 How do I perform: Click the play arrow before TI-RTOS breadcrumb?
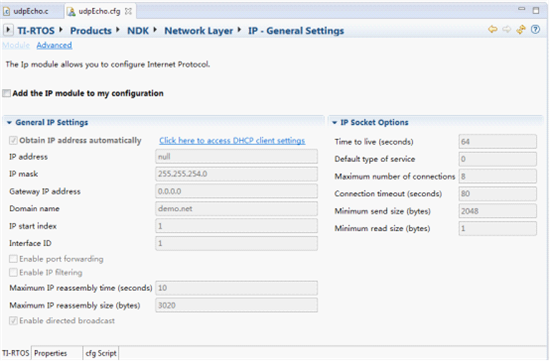8,30
